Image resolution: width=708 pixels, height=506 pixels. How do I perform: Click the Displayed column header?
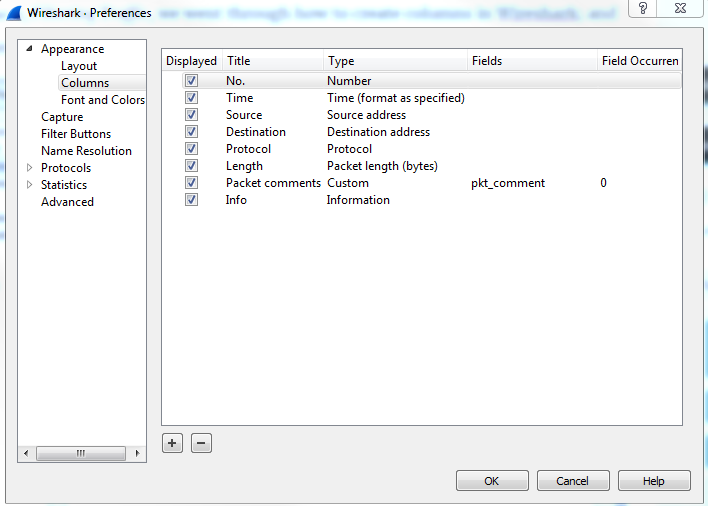[x=191, y=60]
